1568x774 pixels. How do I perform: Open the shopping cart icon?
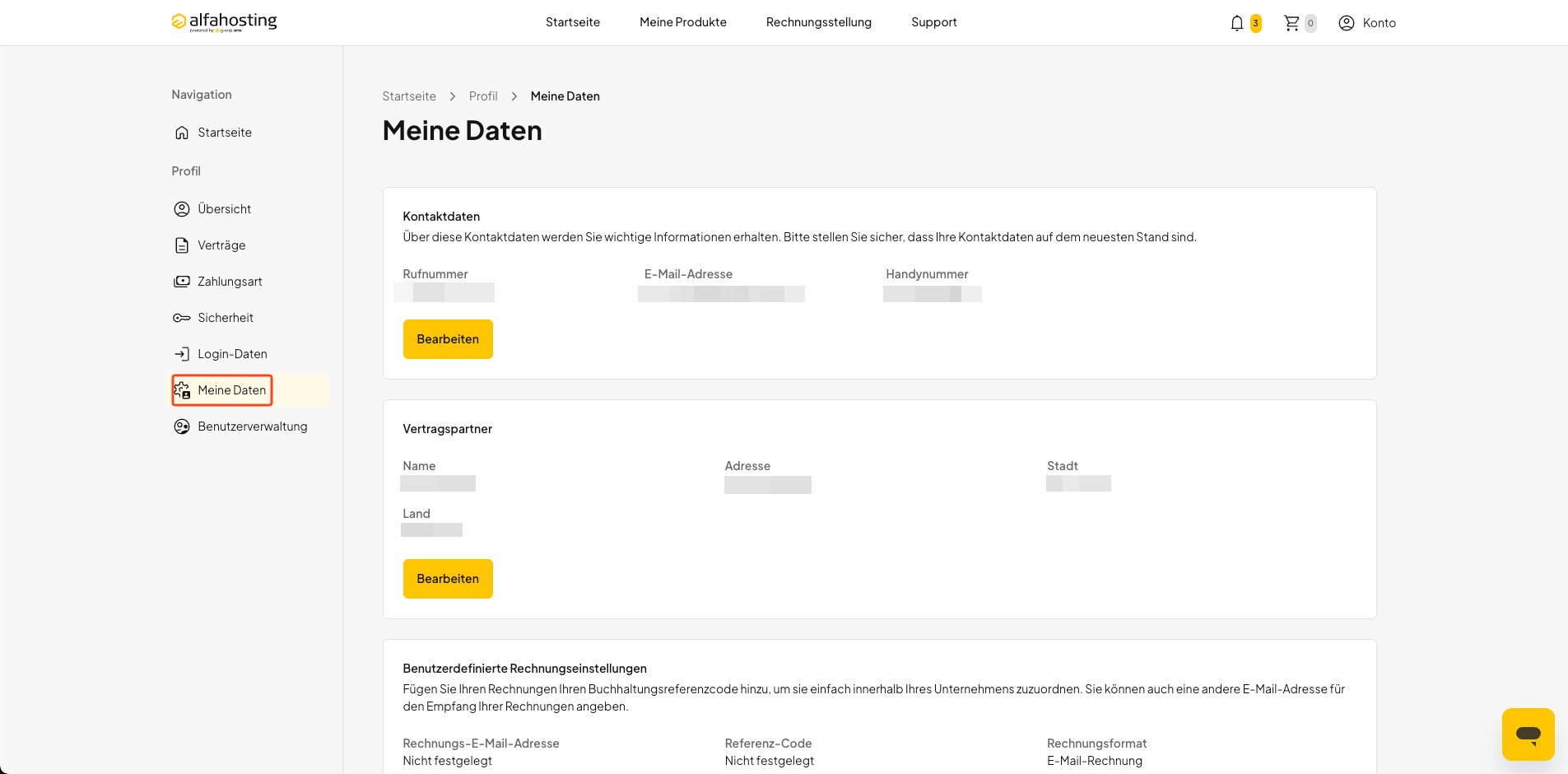(1291, 23)
